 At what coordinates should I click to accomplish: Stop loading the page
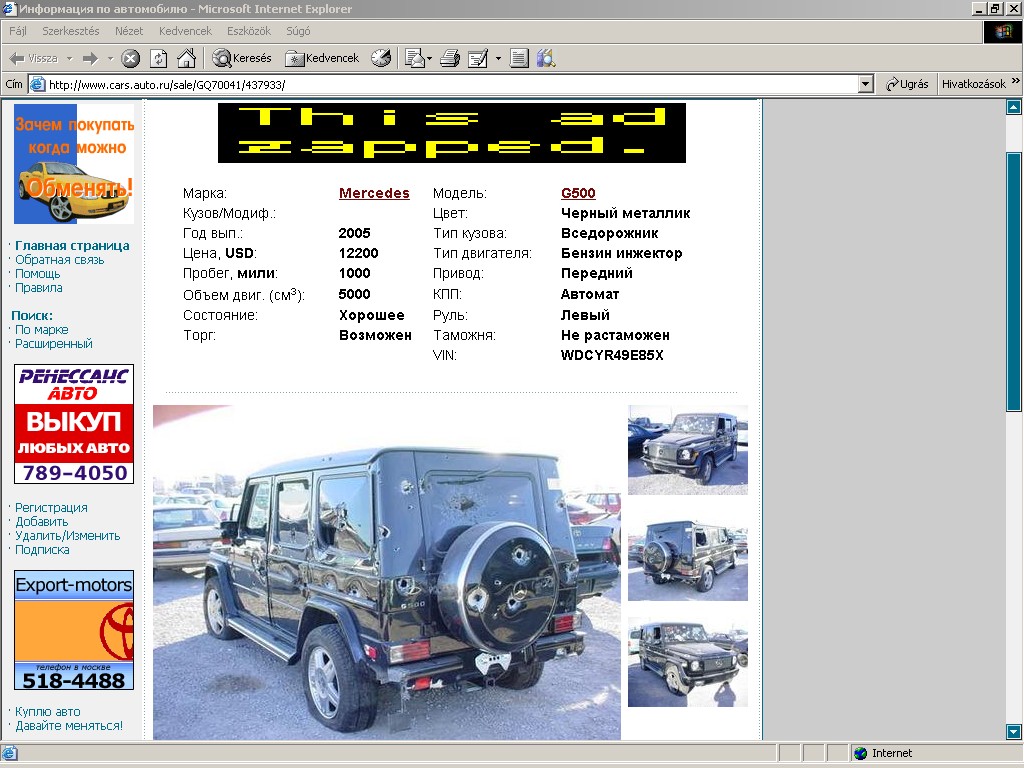pos(131,59)
